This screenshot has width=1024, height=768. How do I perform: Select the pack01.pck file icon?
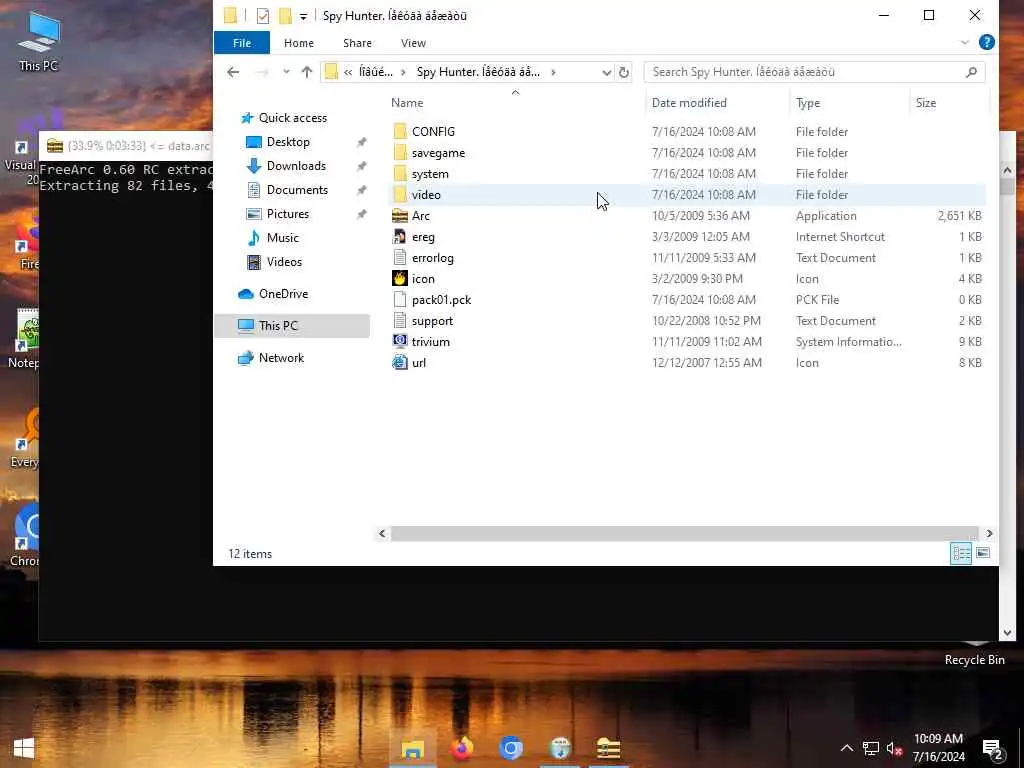(x=400, y=300)
